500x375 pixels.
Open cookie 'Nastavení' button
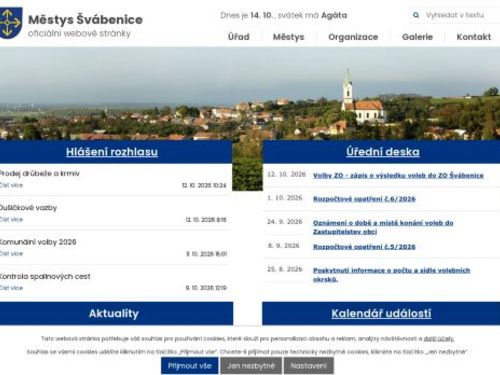point(309,366)
